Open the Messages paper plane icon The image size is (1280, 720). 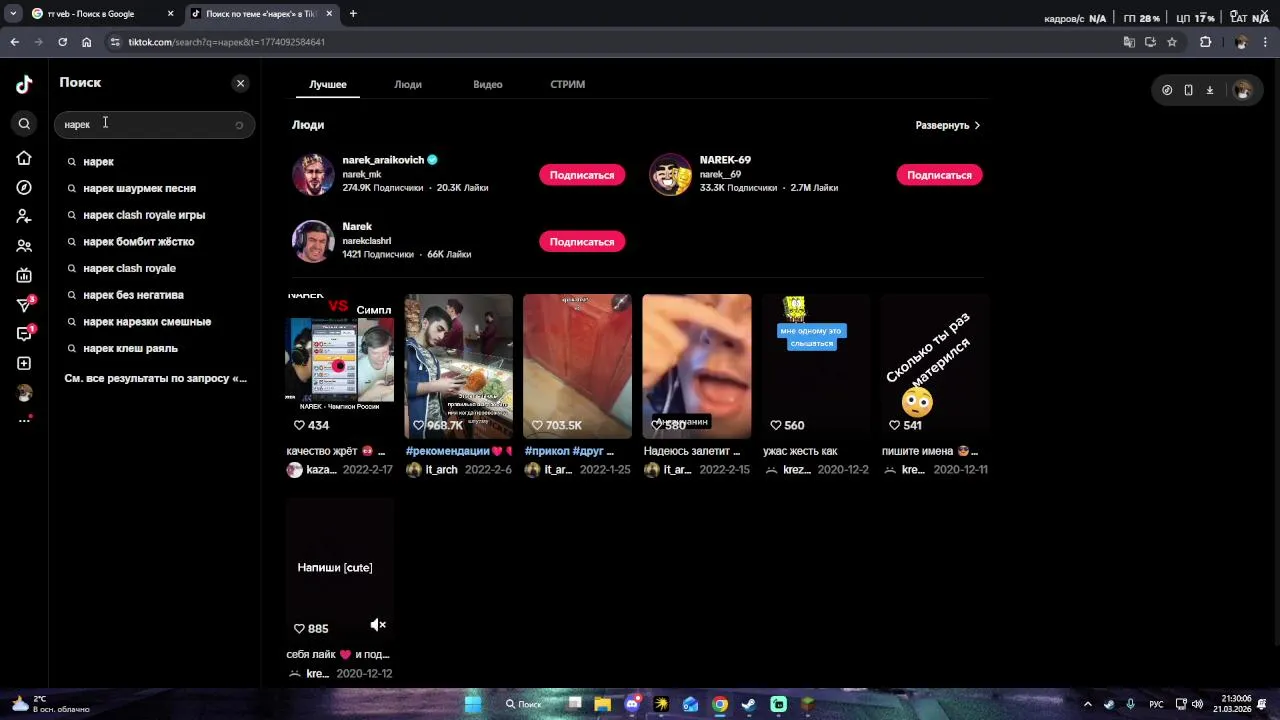coord(24,305)
